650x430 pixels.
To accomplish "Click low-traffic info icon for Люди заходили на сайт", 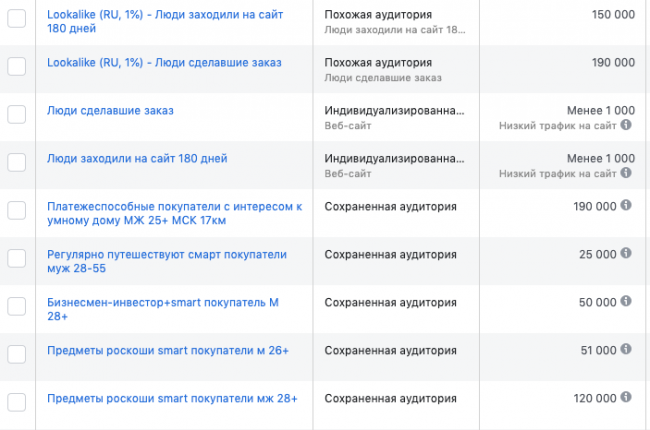I will click(x=626, y=174).
